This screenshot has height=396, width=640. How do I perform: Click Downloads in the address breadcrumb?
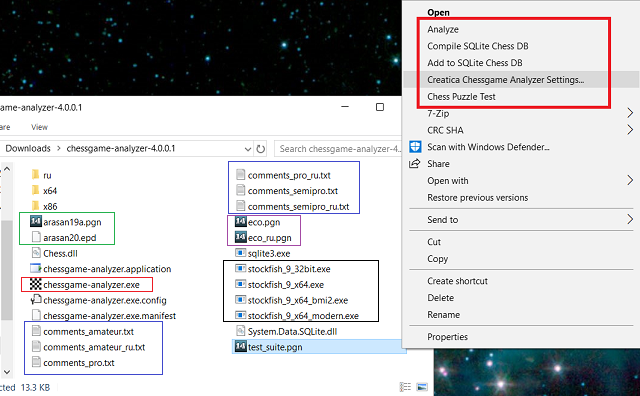28,149
